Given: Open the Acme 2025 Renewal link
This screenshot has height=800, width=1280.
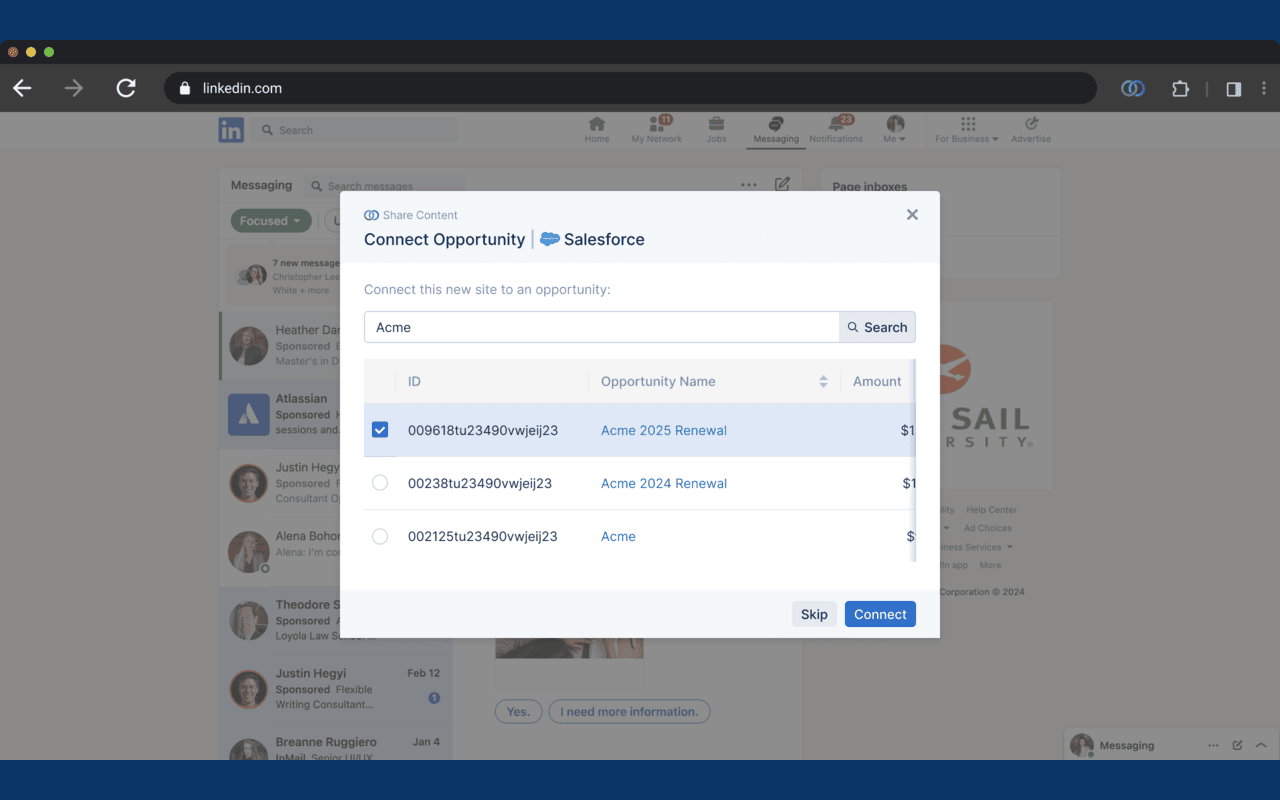Looking at the screenshot, I should point(664,430).
